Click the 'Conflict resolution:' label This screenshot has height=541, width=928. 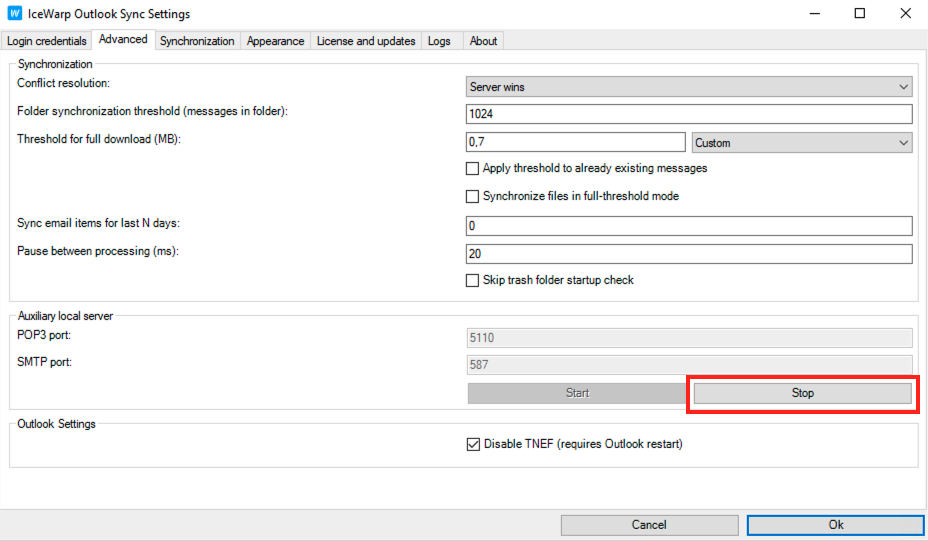(x=63, y=83)
